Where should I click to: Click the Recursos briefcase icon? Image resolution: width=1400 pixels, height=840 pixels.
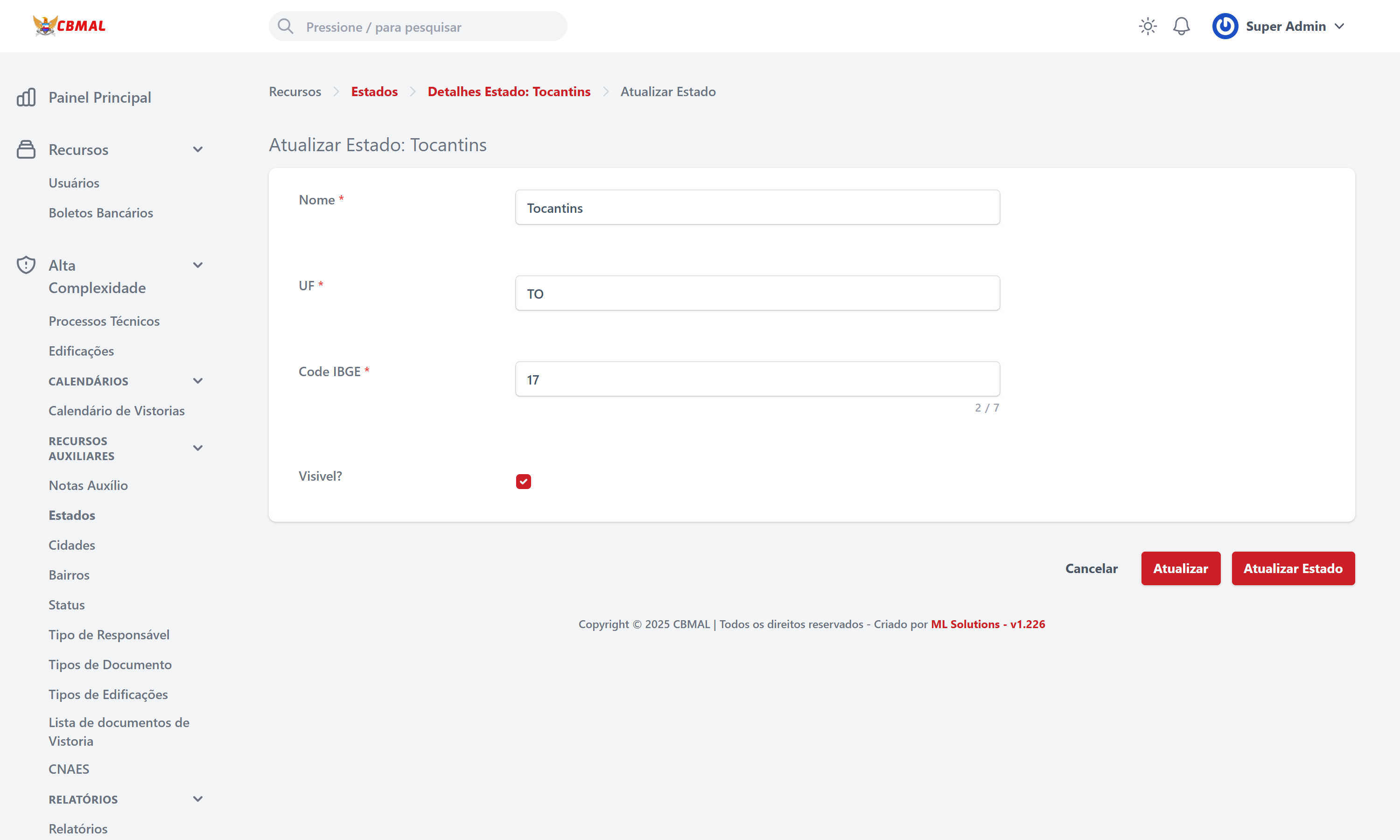point(26,149)
